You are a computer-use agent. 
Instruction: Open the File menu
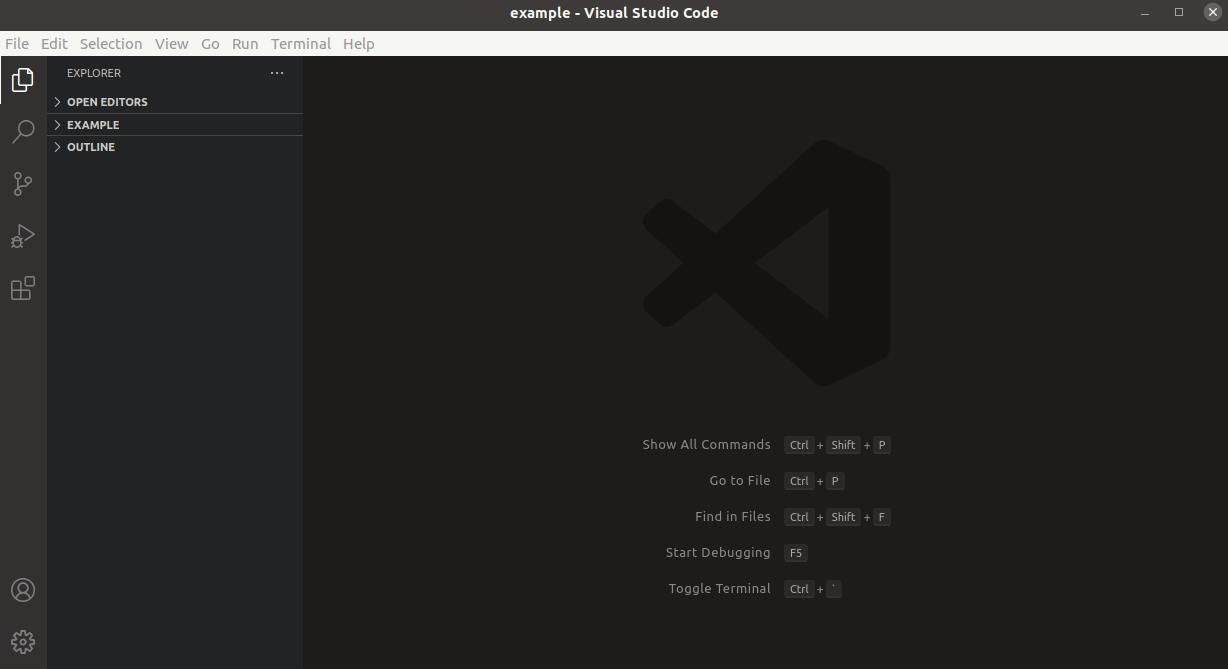click(17, 44)
